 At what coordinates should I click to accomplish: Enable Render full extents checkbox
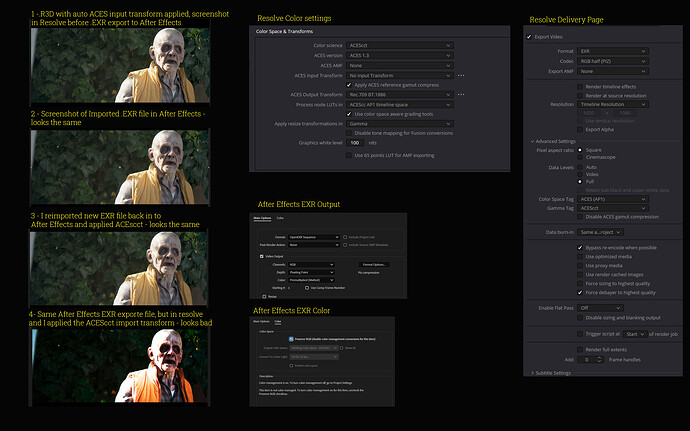[x=580, y=350]
